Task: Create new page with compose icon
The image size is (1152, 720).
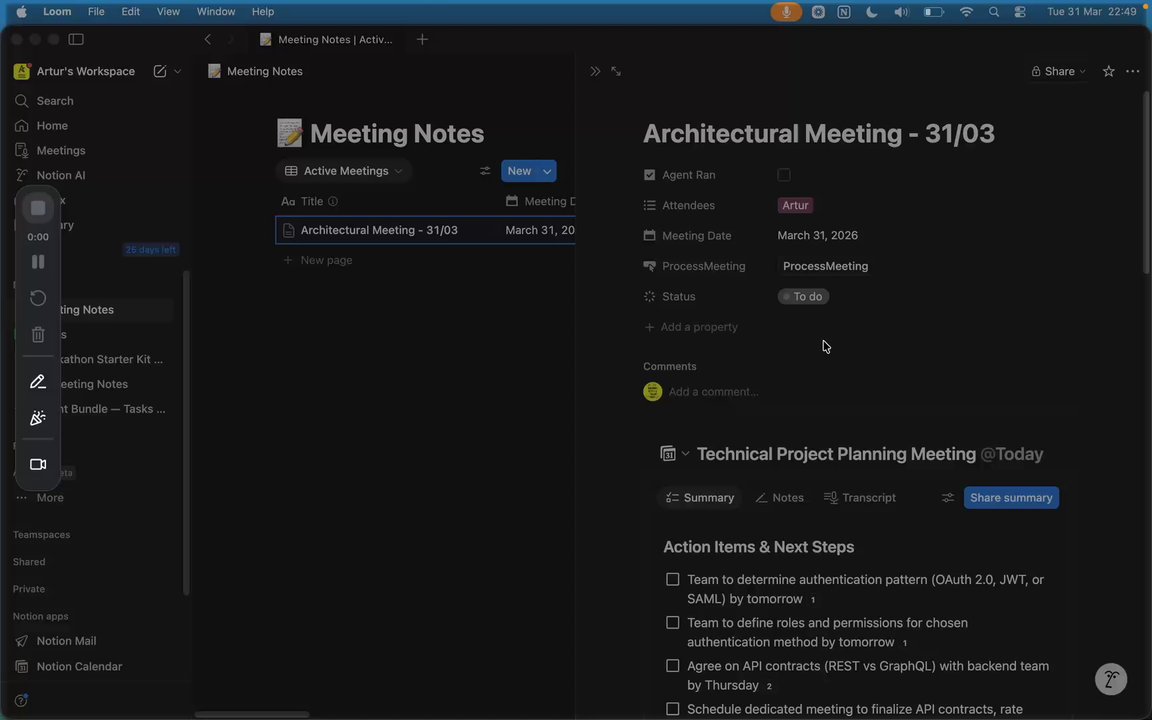Action: (159, 71)
